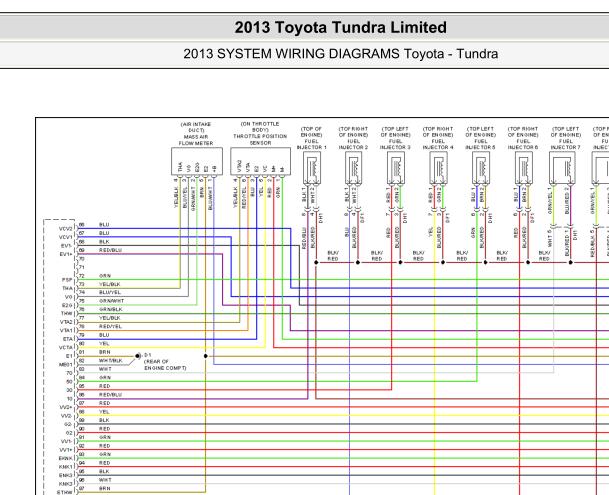Click the "(REAR OF ENGINE COMPT)" note
The image size is (609, 495).
tap(165, 364)
